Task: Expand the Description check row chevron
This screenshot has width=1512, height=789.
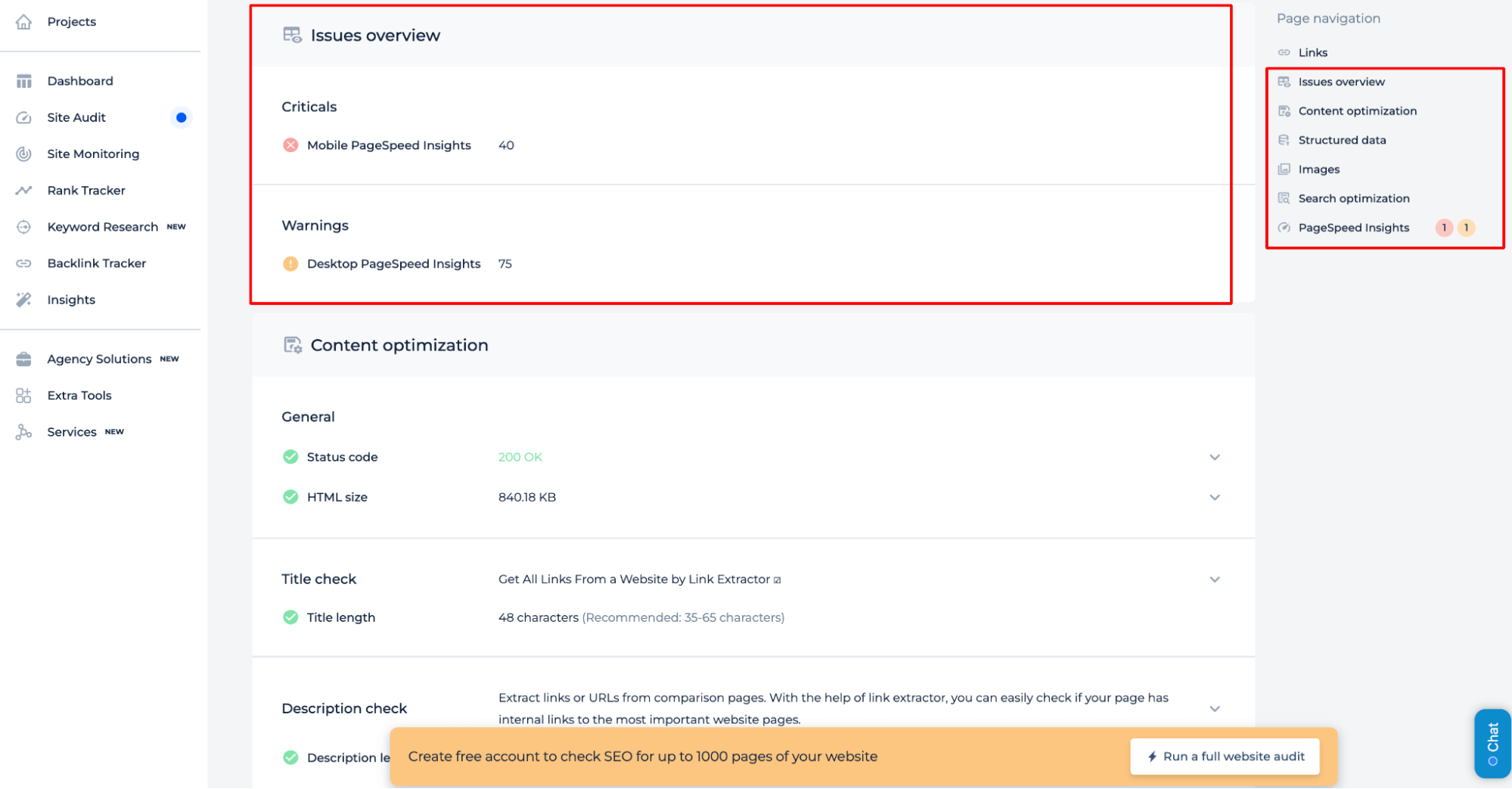Action: pos(1215,709)
